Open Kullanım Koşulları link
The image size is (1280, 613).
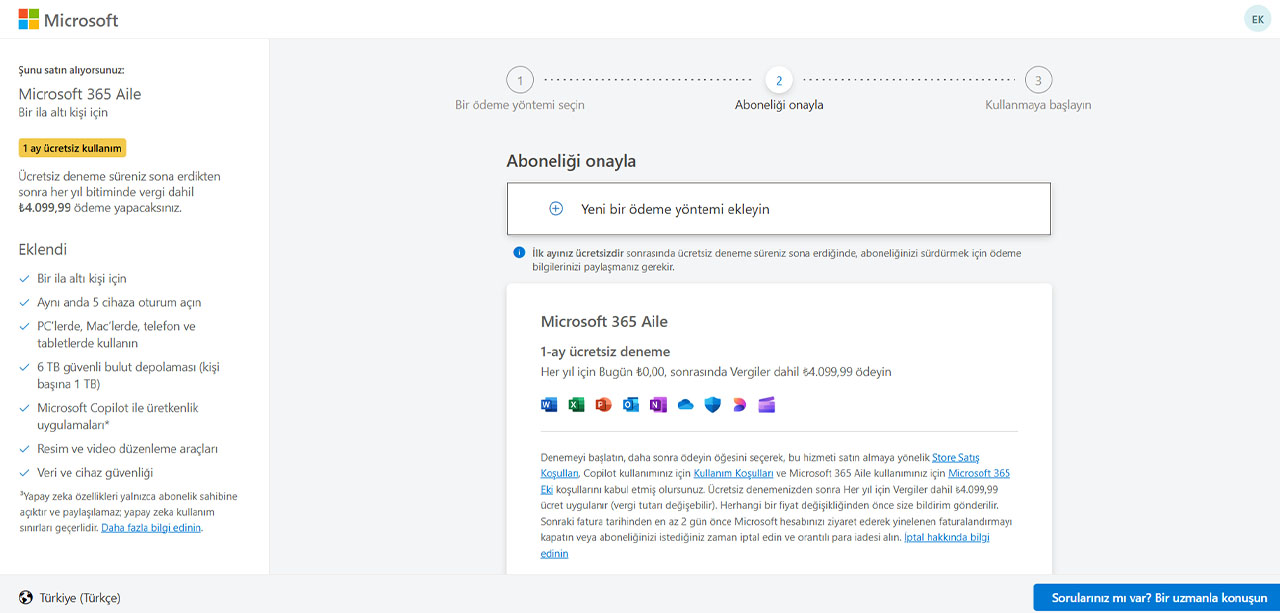click(x=733, y=473)
